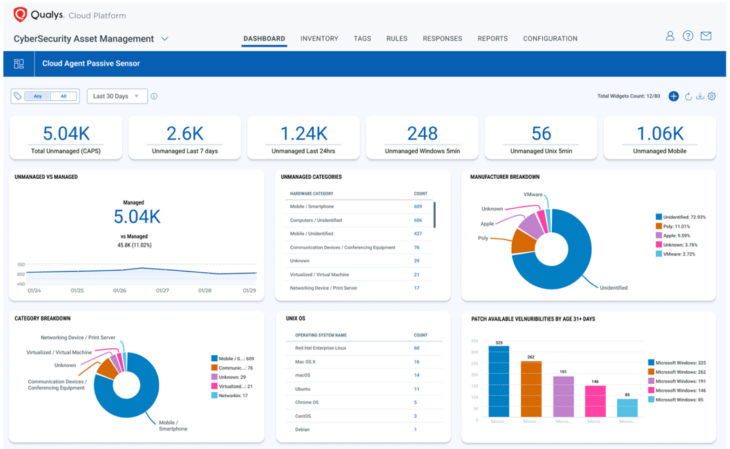Screen dimensions: 730x449
Task: Click the Mobile / Unidentified count 427
Action: click(418, 234)
